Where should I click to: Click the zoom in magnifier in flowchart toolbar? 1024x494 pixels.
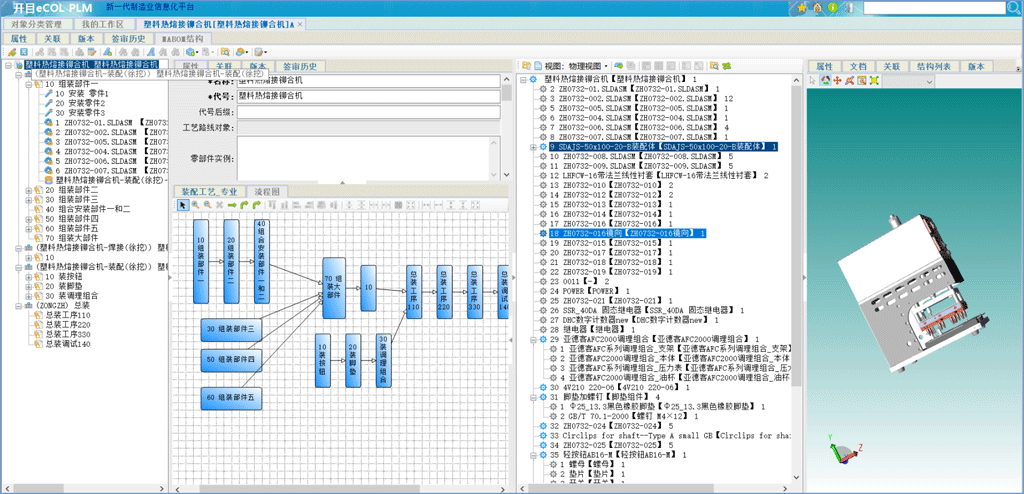click(195, 205)
